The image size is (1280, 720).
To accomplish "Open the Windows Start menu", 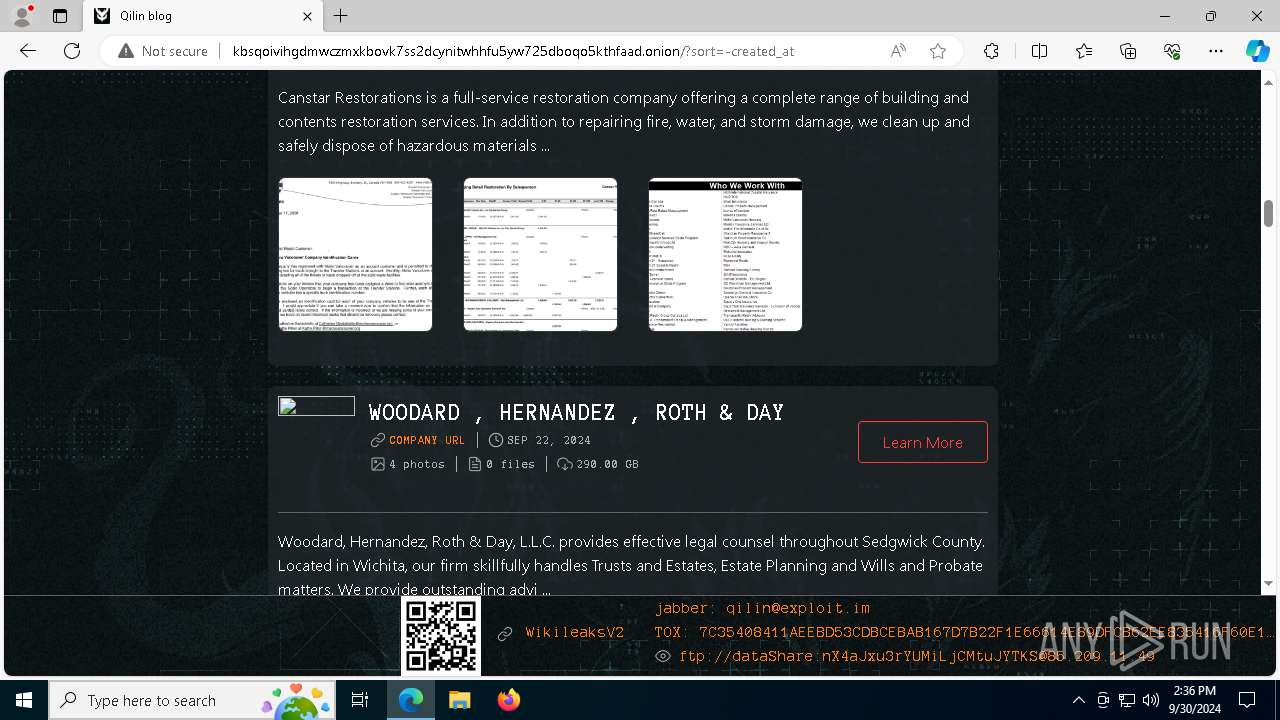I will pyautogui.click(x=24, y=700).
